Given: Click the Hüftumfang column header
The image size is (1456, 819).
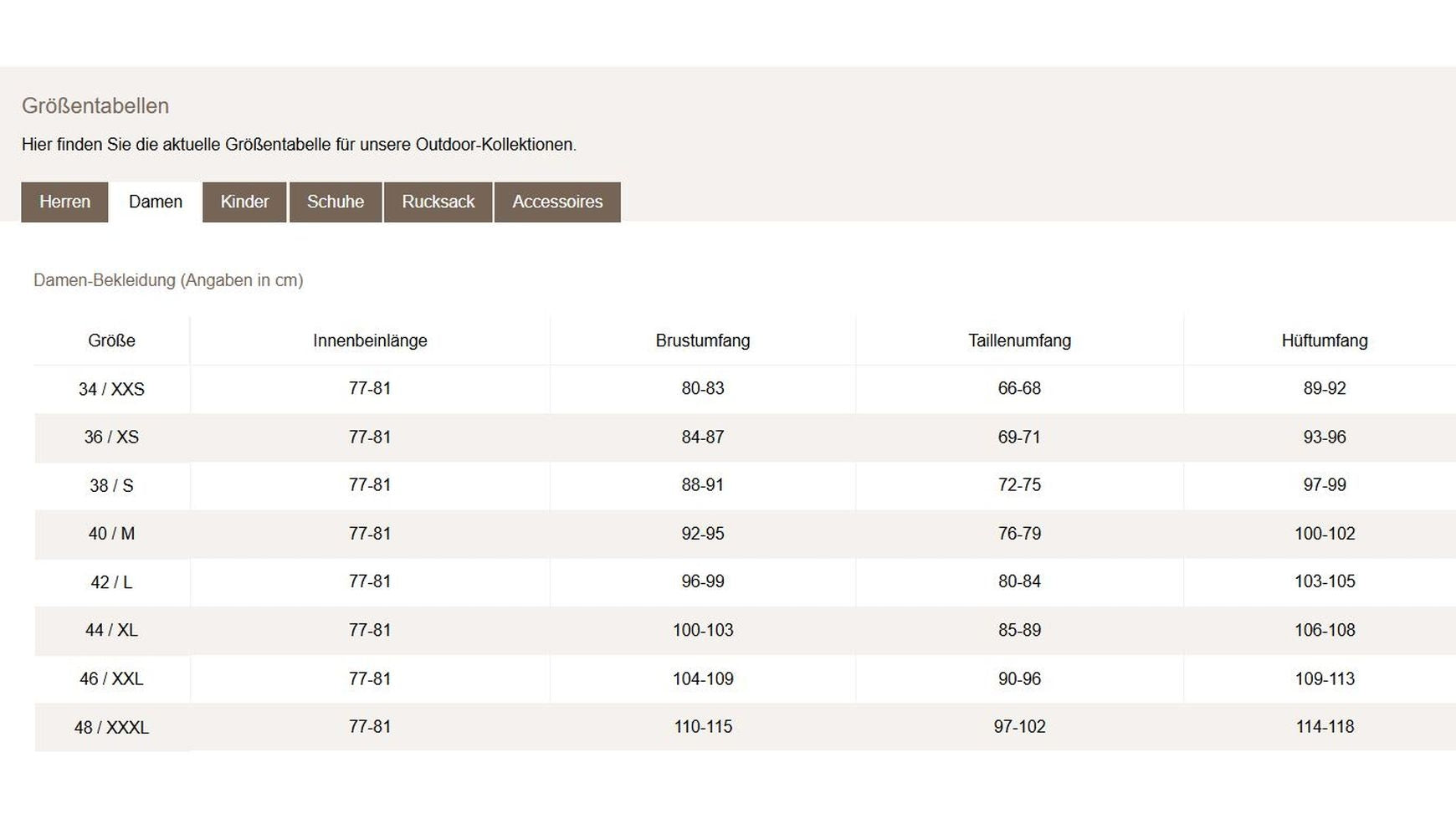Looking at the screenshot, I should click(x=1325, y=340).
